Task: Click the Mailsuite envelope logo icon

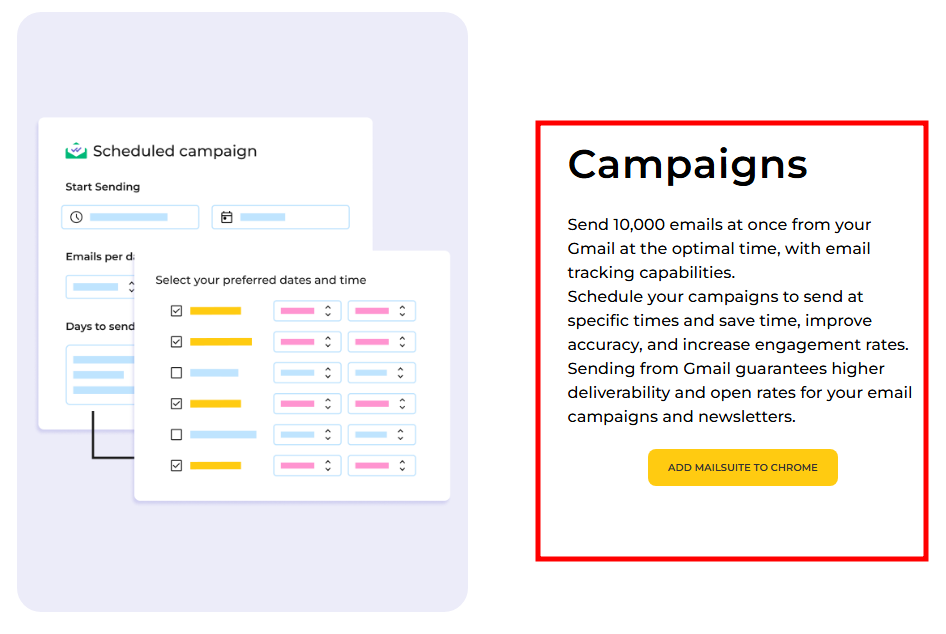Action: 76,151
